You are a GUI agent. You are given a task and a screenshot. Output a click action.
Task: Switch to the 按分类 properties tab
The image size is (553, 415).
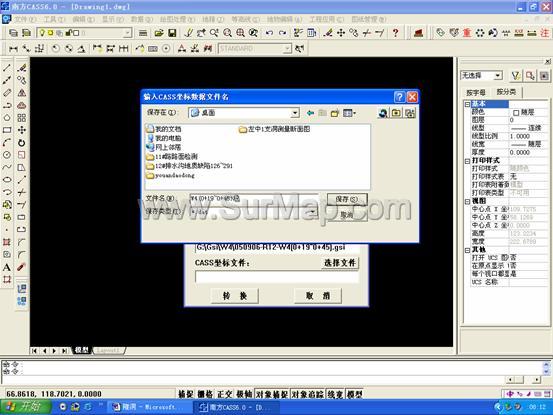point(506,92)
